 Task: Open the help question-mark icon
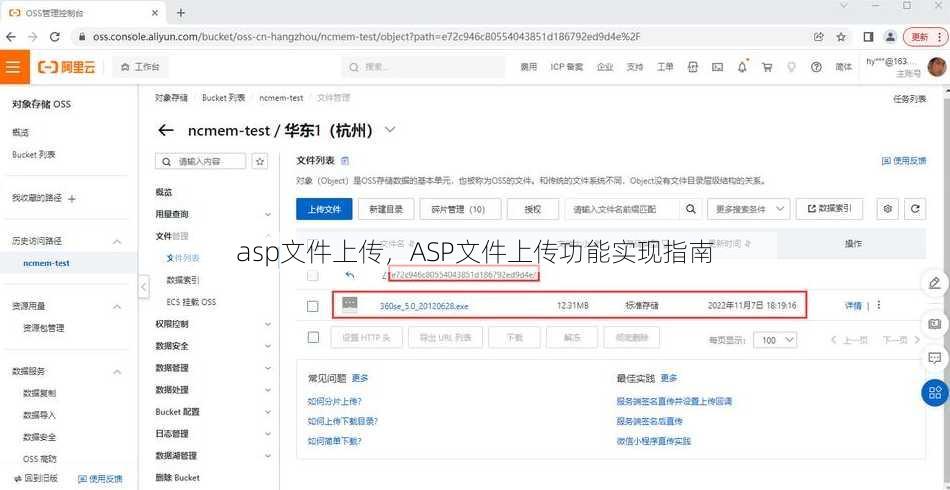[x=816, y=67]
